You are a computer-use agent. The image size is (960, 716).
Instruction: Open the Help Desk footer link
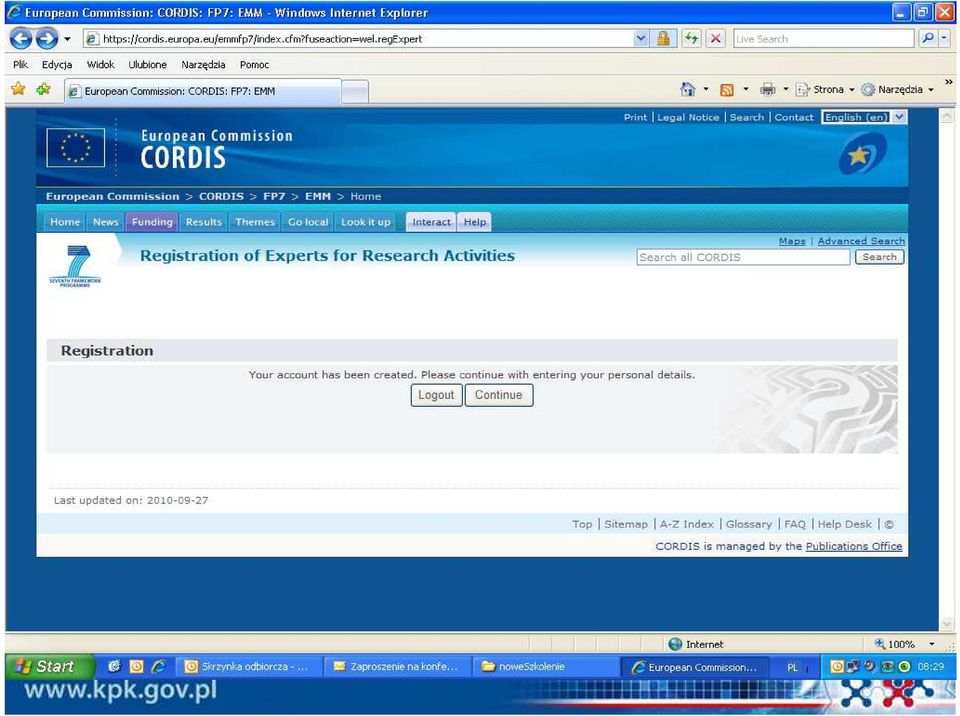point(844,524)
